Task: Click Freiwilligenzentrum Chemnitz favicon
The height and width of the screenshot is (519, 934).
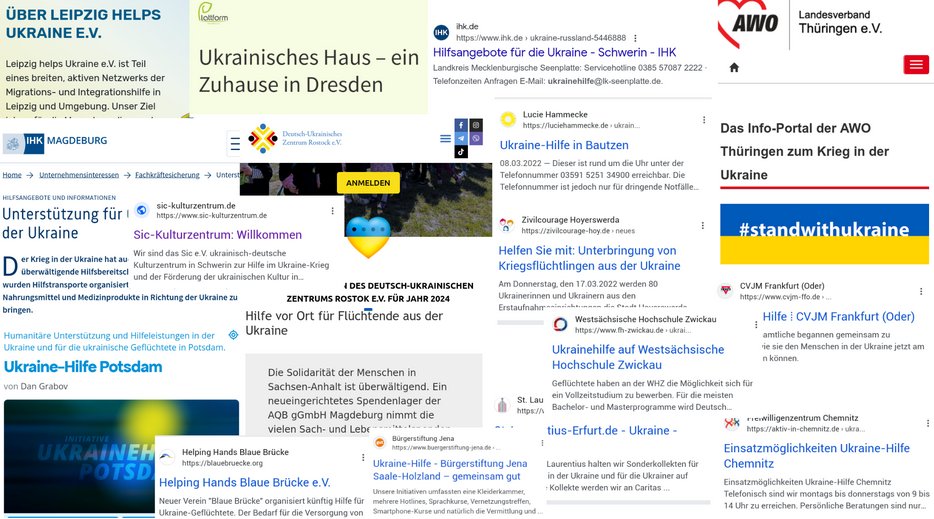Action: (732, 423)
